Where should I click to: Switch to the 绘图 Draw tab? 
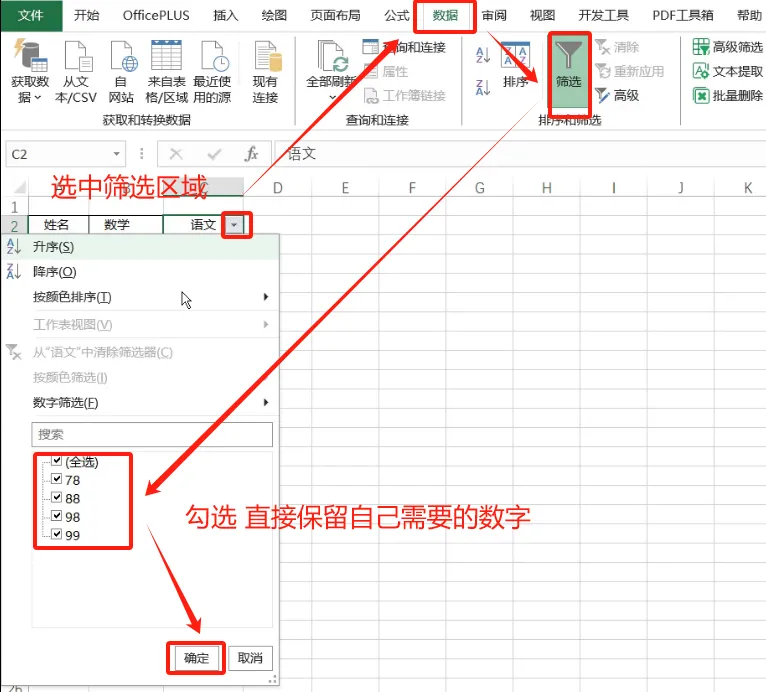pos(274,16)
